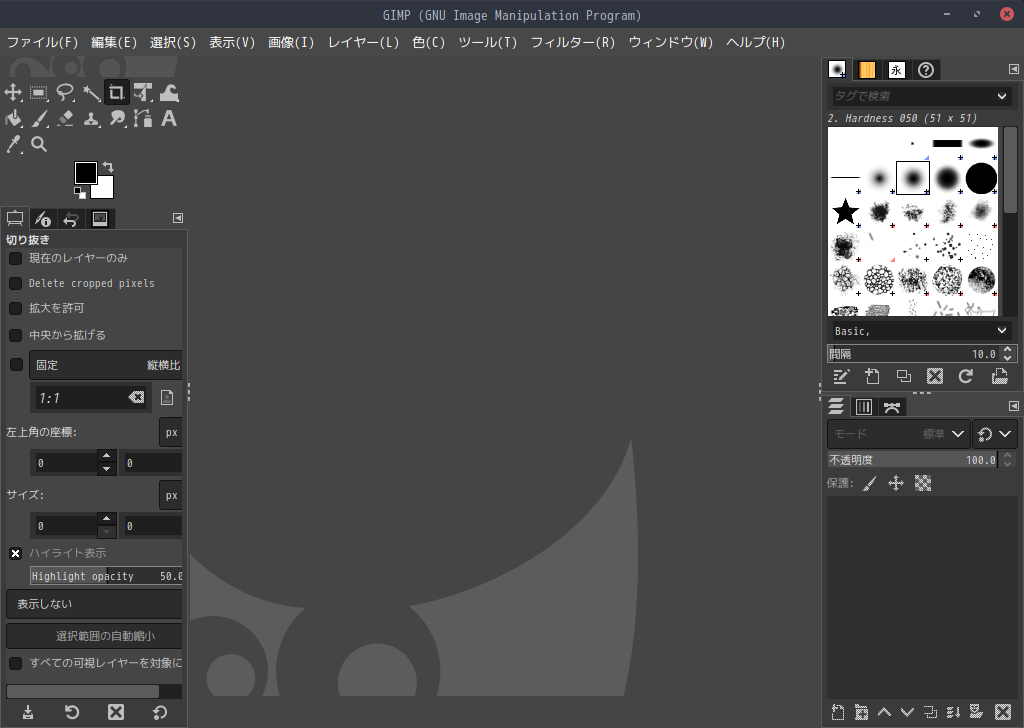Open the 表示しない guides dropdown
The height and width of the screenshot is (728, 1024).
(95, 605)
